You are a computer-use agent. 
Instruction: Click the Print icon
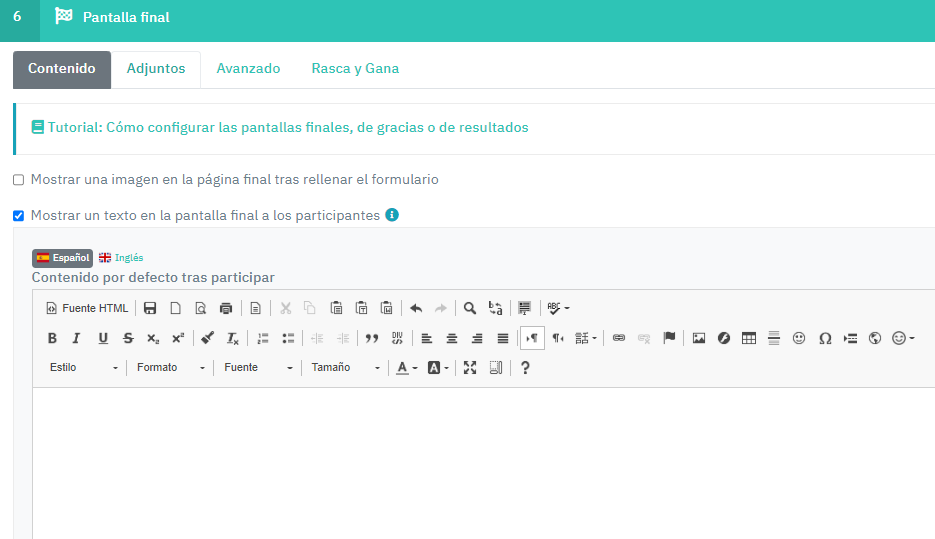(x=225, y=308)
